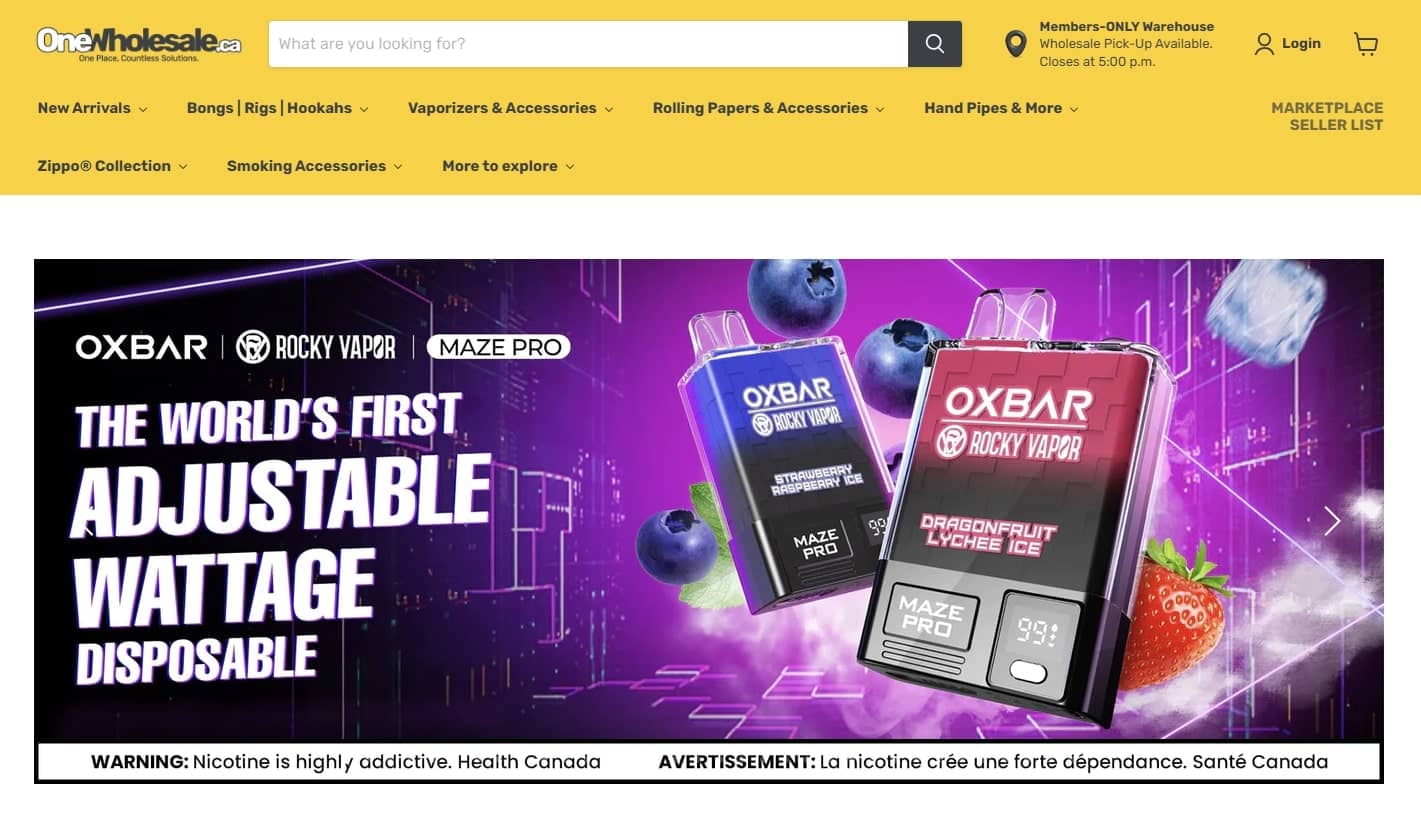Click the warehouse location pin icon
The height and width of the screenshot is (816, 1421).
[1016, 44]
